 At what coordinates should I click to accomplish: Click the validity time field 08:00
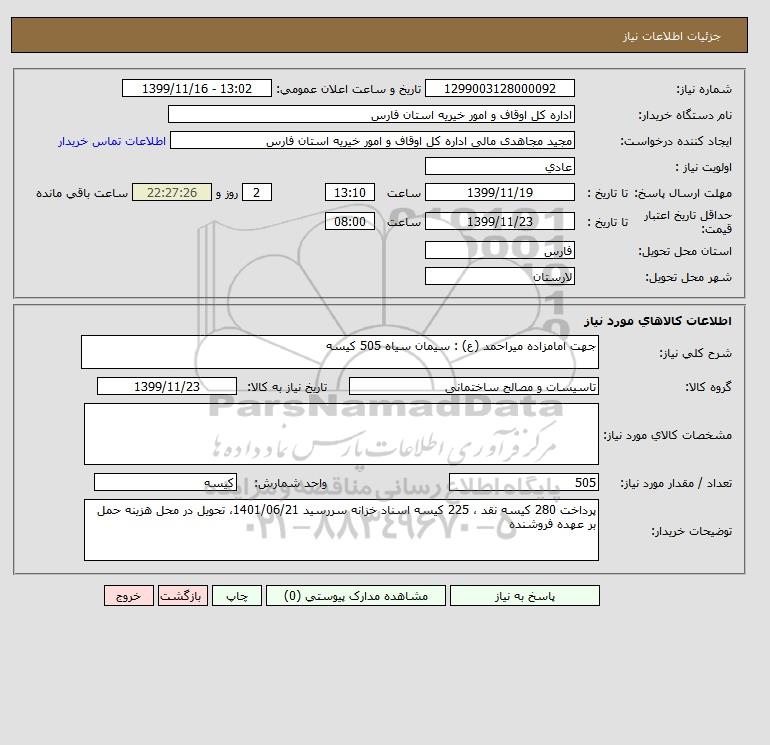click(x=350, y=221)
